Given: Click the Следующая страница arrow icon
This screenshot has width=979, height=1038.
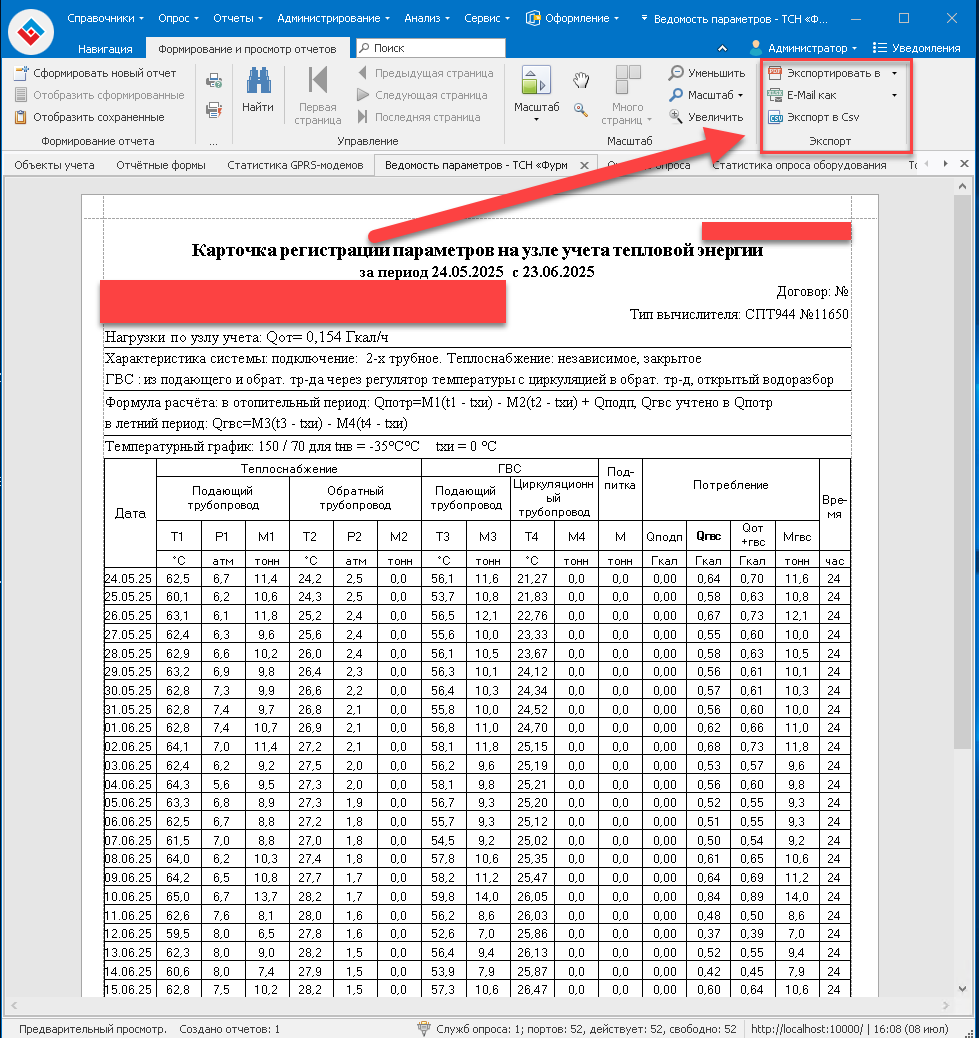Looking at the screenshot, I should [x=363, y=95].
